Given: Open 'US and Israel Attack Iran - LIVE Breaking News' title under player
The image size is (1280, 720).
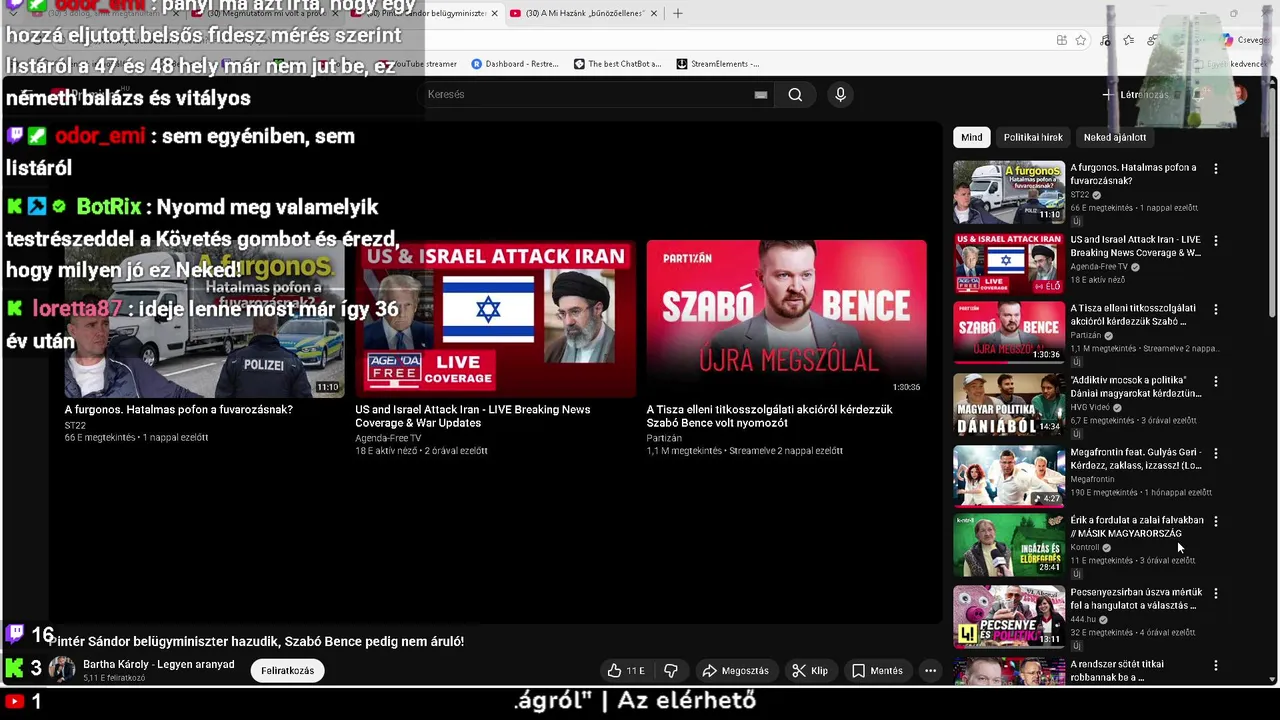Looking at the screenshot, I should pos(473,416).
